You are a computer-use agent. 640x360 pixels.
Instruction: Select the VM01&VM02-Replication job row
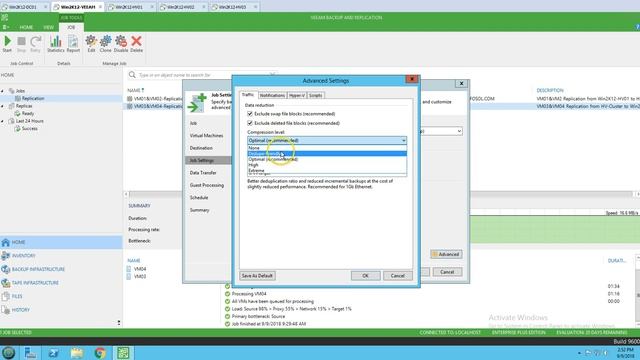point(155,99)
